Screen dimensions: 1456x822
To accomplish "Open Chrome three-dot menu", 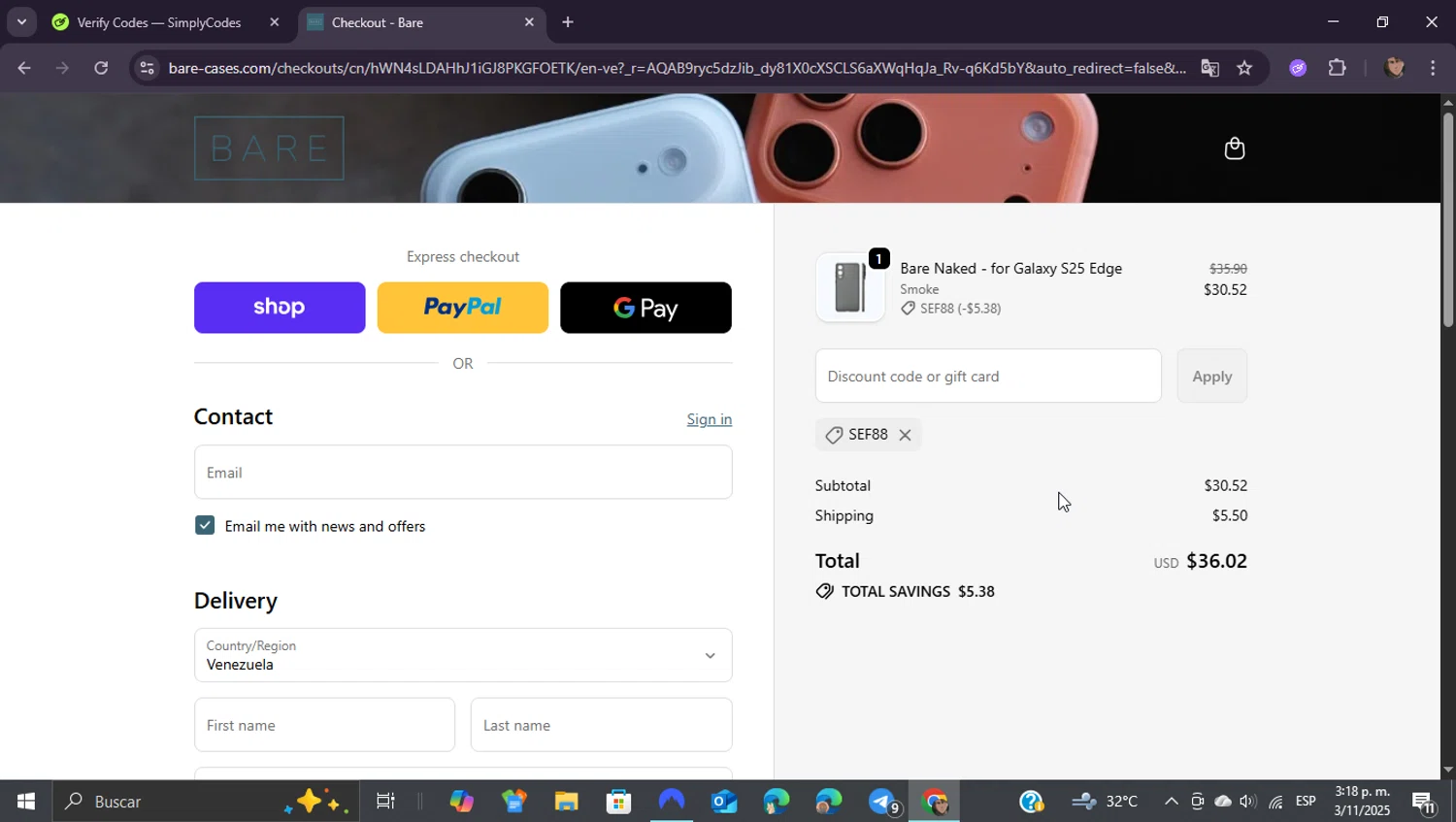I will tap(1433, 68).
